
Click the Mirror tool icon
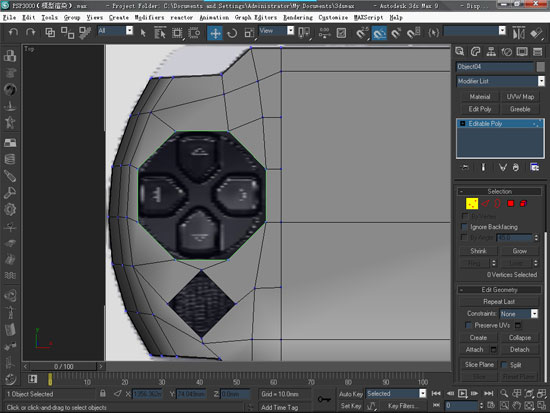518,33
